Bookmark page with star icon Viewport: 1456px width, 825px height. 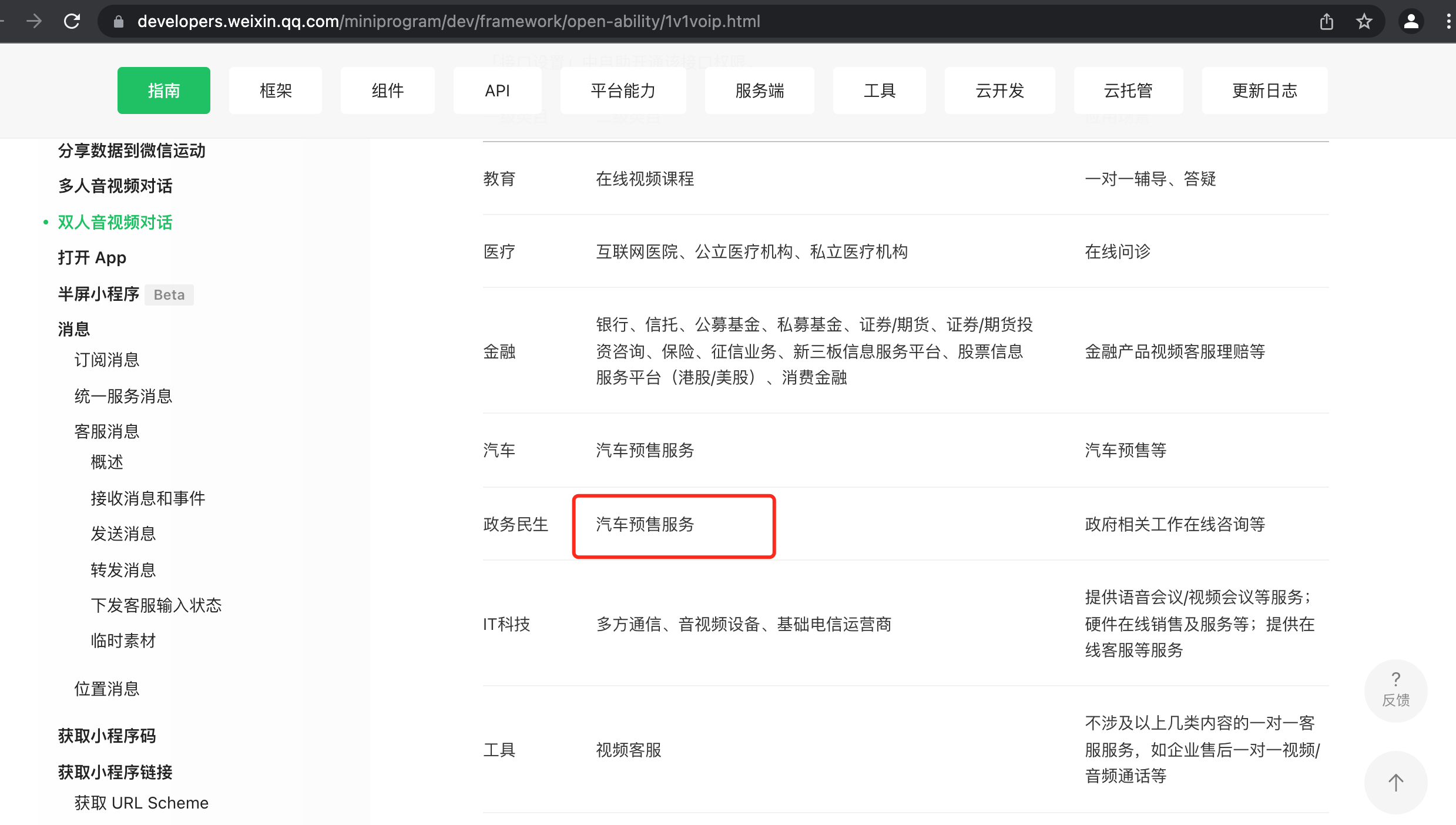pyautogui.click(x=1364, y=22)
